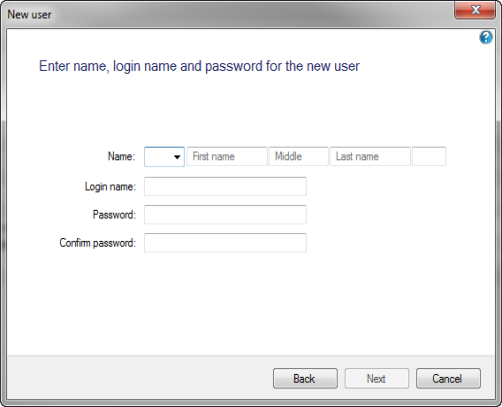Focus the First name input field
Screen dimensions: 502x407
227,156
